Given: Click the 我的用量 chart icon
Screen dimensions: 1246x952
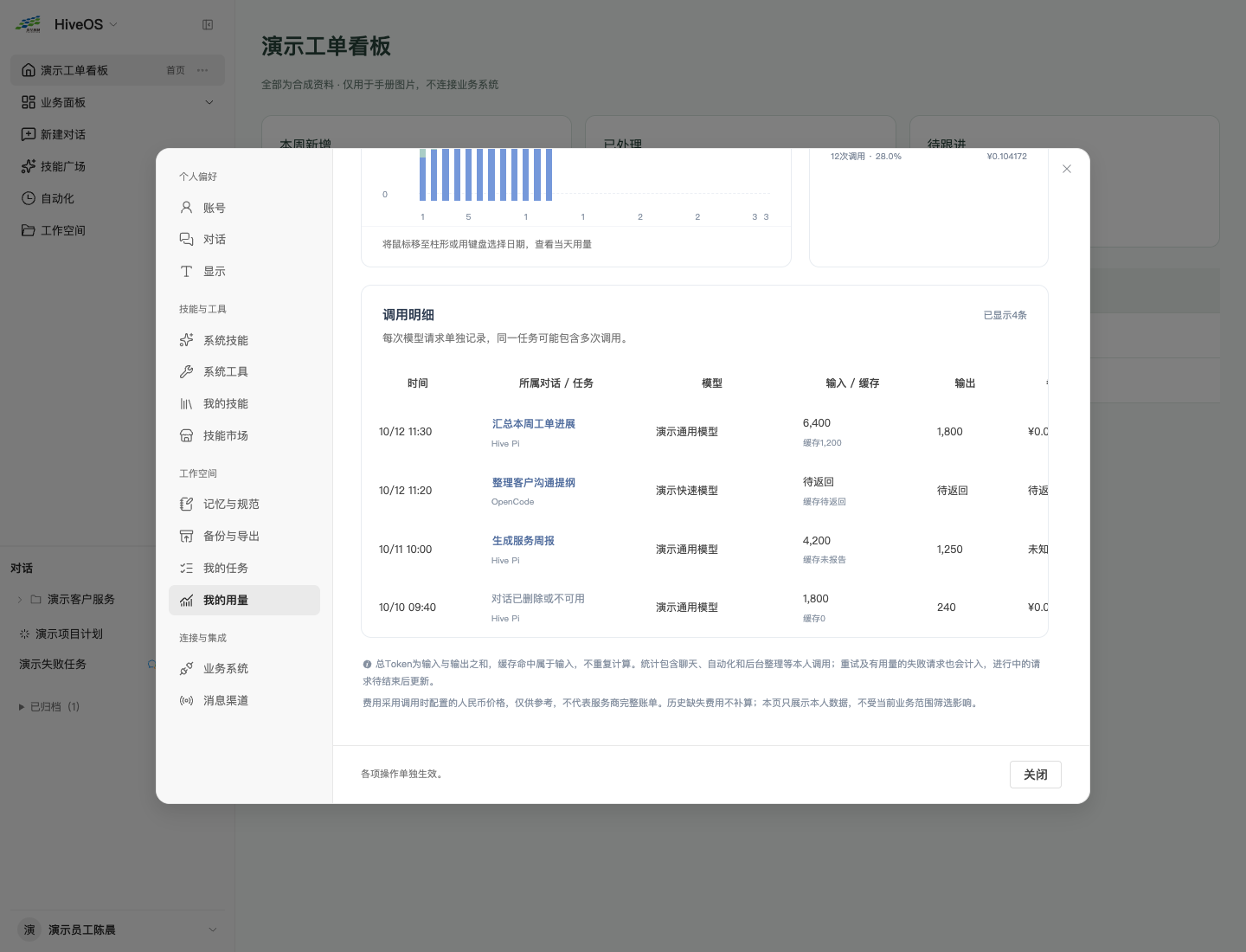Looking at the screenshot, I should pos(186,601).
